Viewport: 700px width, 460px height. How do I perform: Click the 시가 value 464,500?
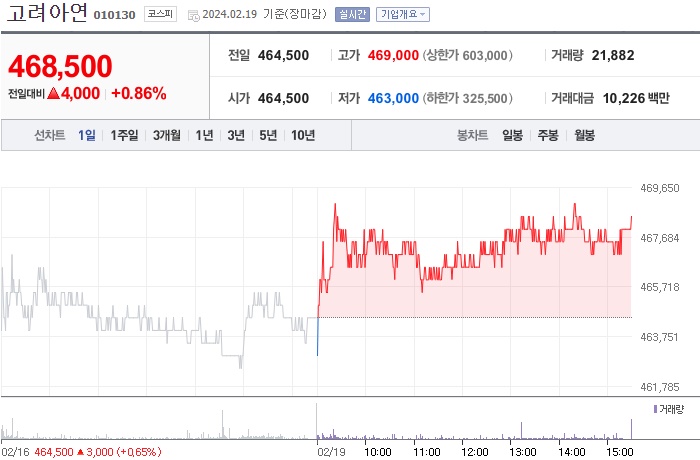[x=283, y=98]
